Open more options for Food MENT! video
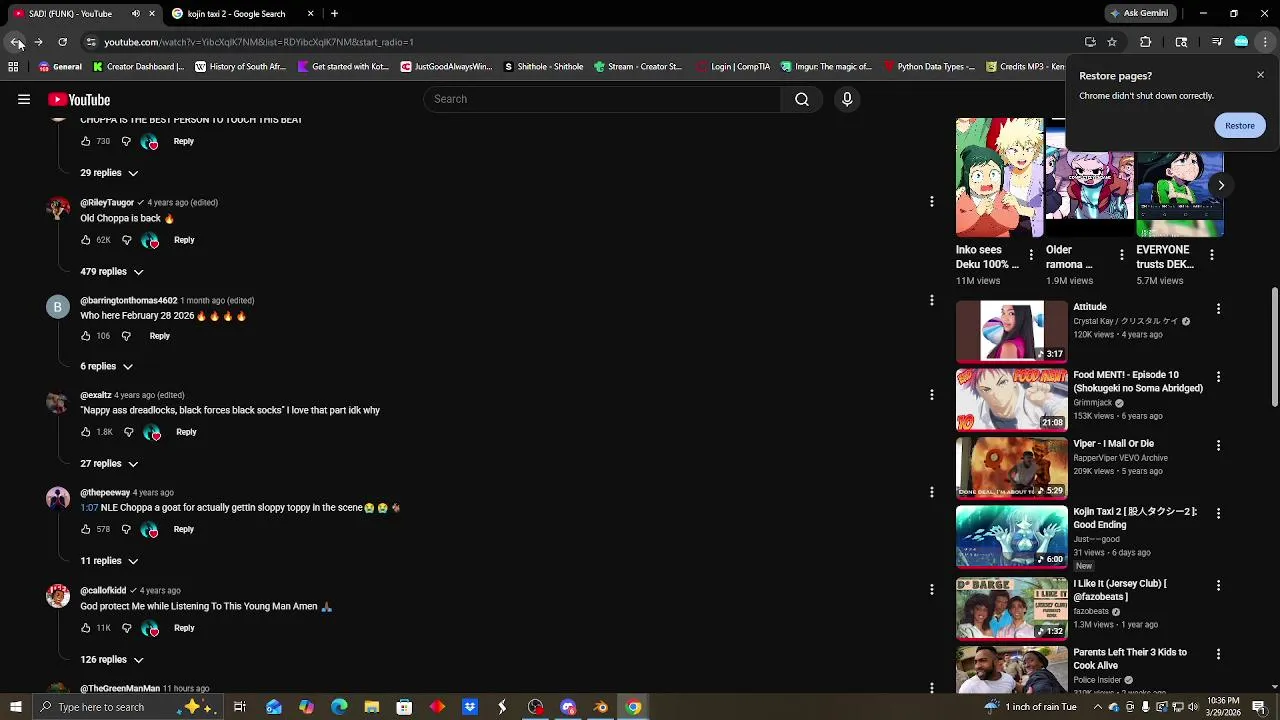Viewport: 1280px width, 720px height. pyautogui.click(x=1218, y=377)
